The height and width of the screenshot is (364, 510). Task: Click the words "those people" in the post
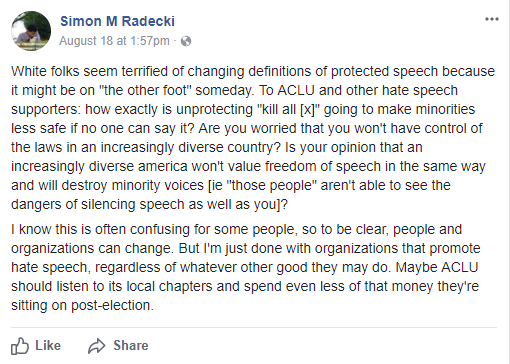271,185
